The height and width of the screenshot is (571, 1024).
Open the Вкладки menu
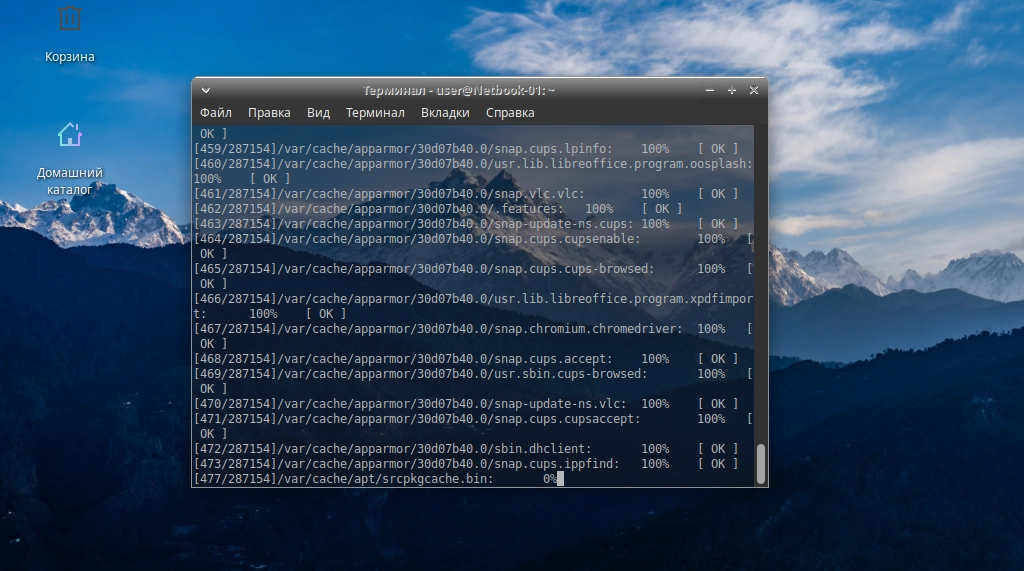pos(445,112)
